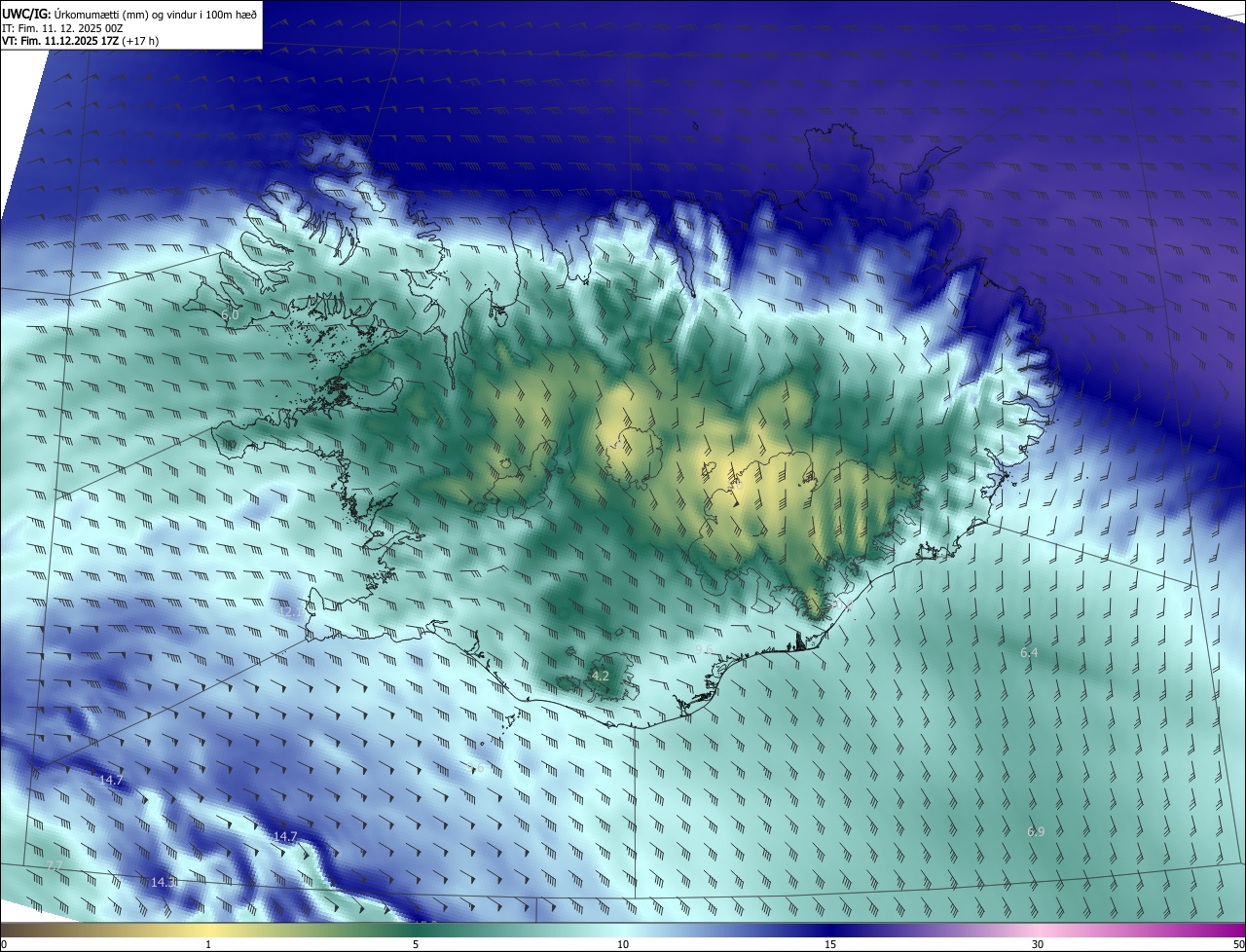Click the '4.2' value label on the map

pos(601,676)
